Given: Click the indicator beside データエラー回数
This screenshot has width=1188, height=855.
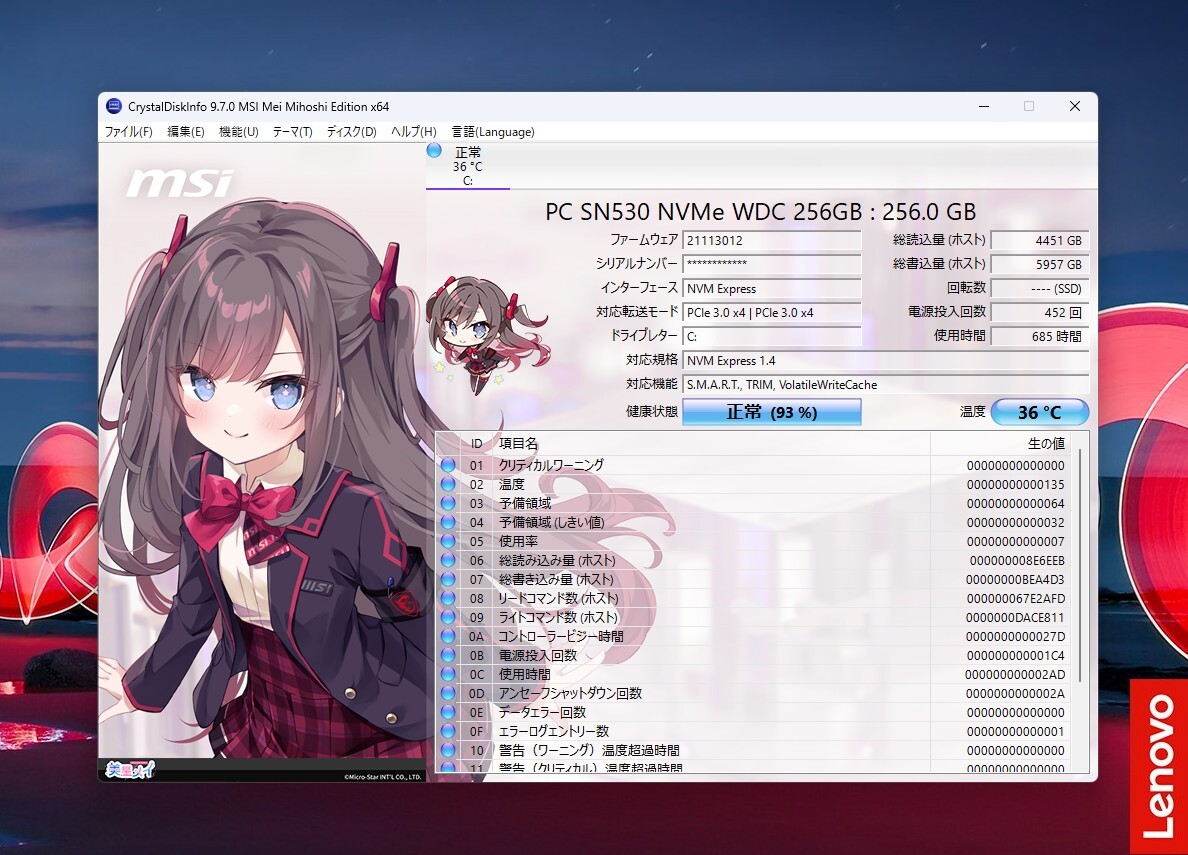Looking at the screenshot, I should pos(447,712).
